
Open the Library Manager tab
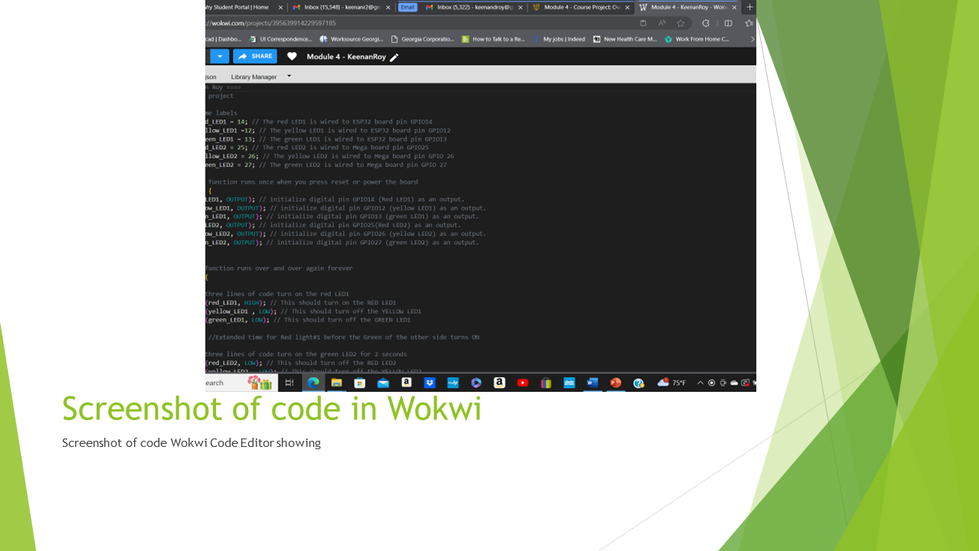pyautogui.click(x=253, y=77)
